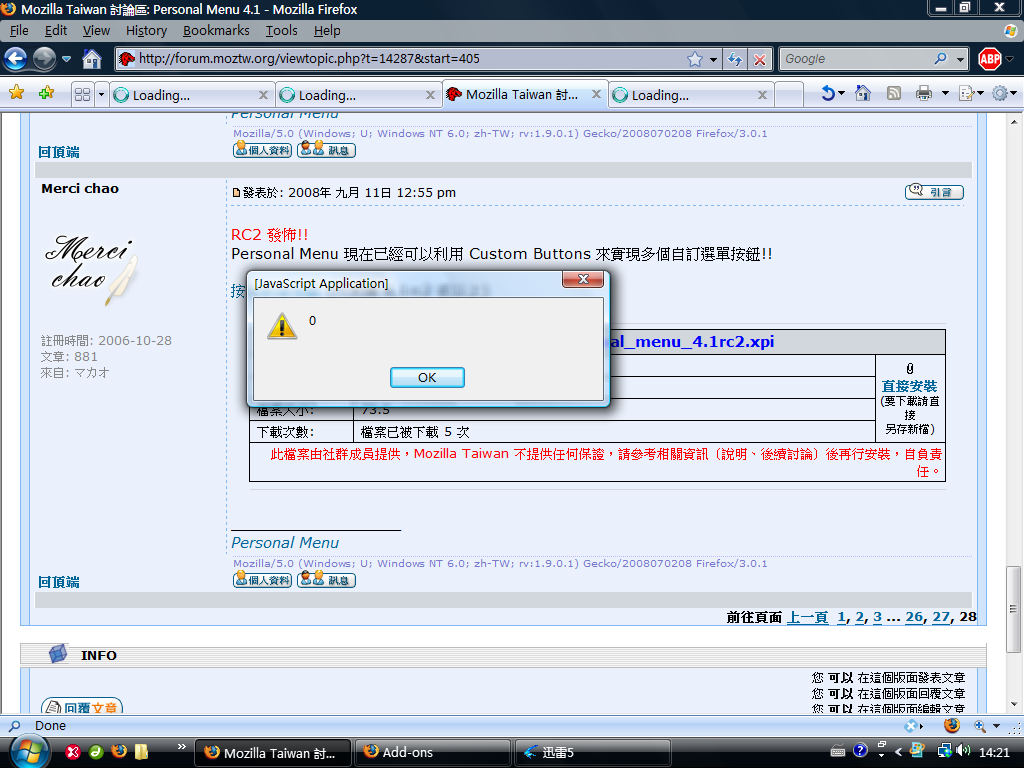Close the JavaScript Application dialog
Viewport: 1024px width, 768px height.
coord(583,280)
